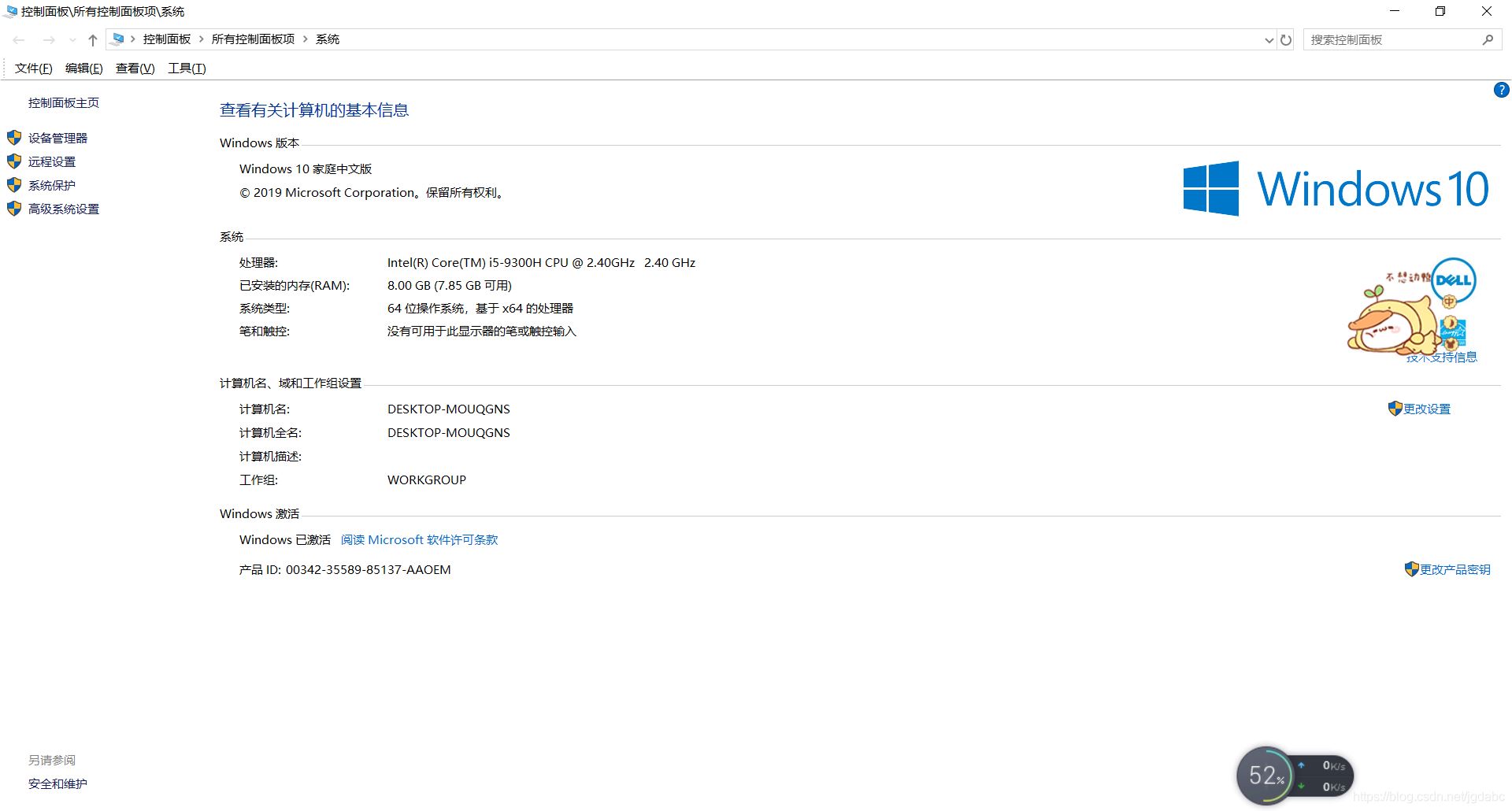Go up one level with up arrow

93,39
